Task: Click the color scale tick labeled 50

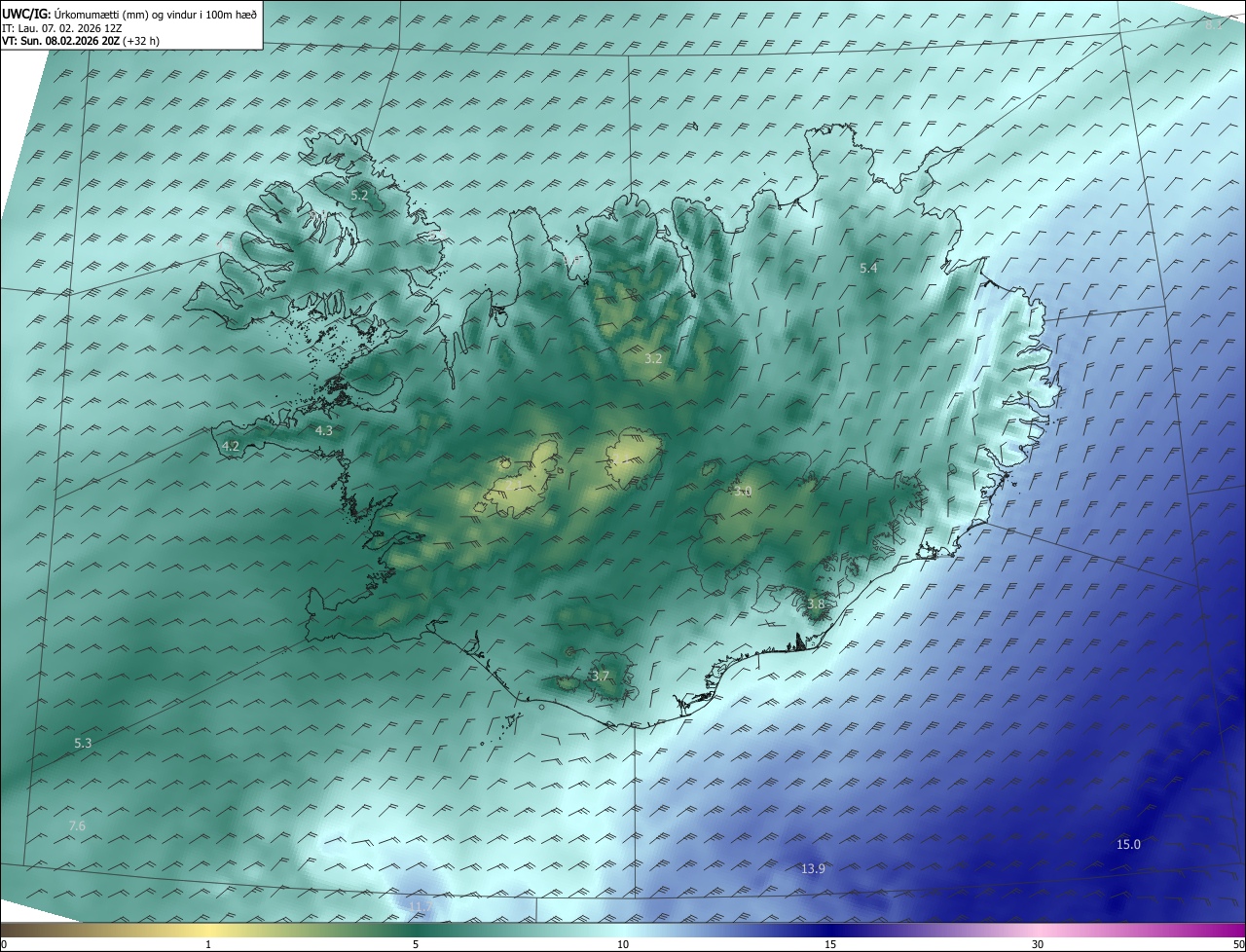Action: pos(1238,945)
